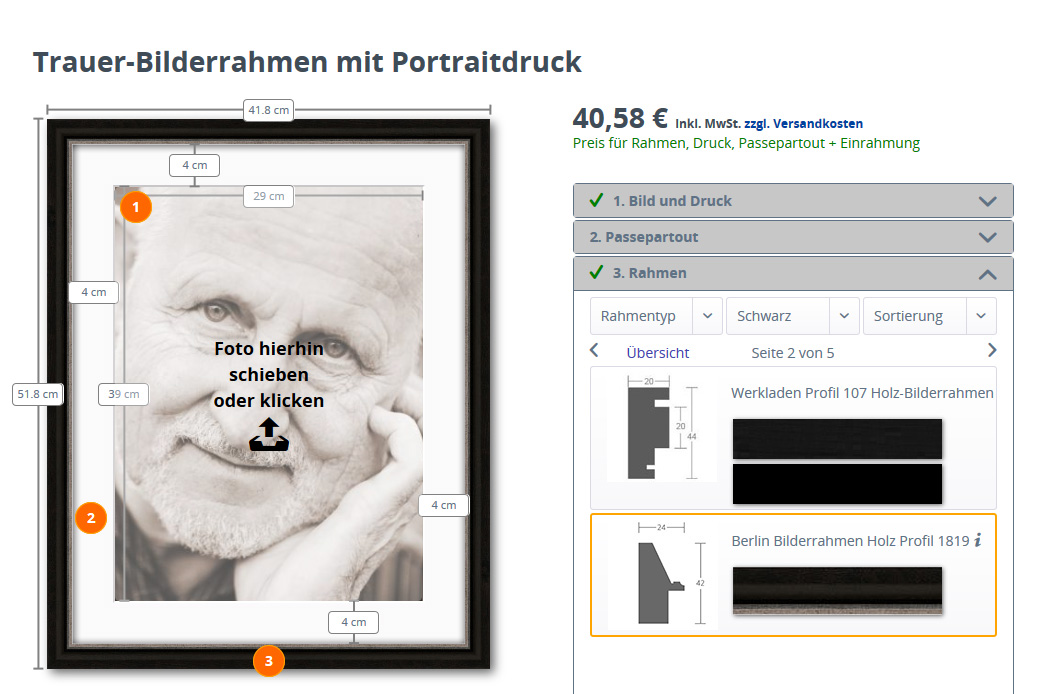Select the top black swatch of Werkladen frame
The width and height of the screenshot is (1056, 694).
click(x=837, y=438)
